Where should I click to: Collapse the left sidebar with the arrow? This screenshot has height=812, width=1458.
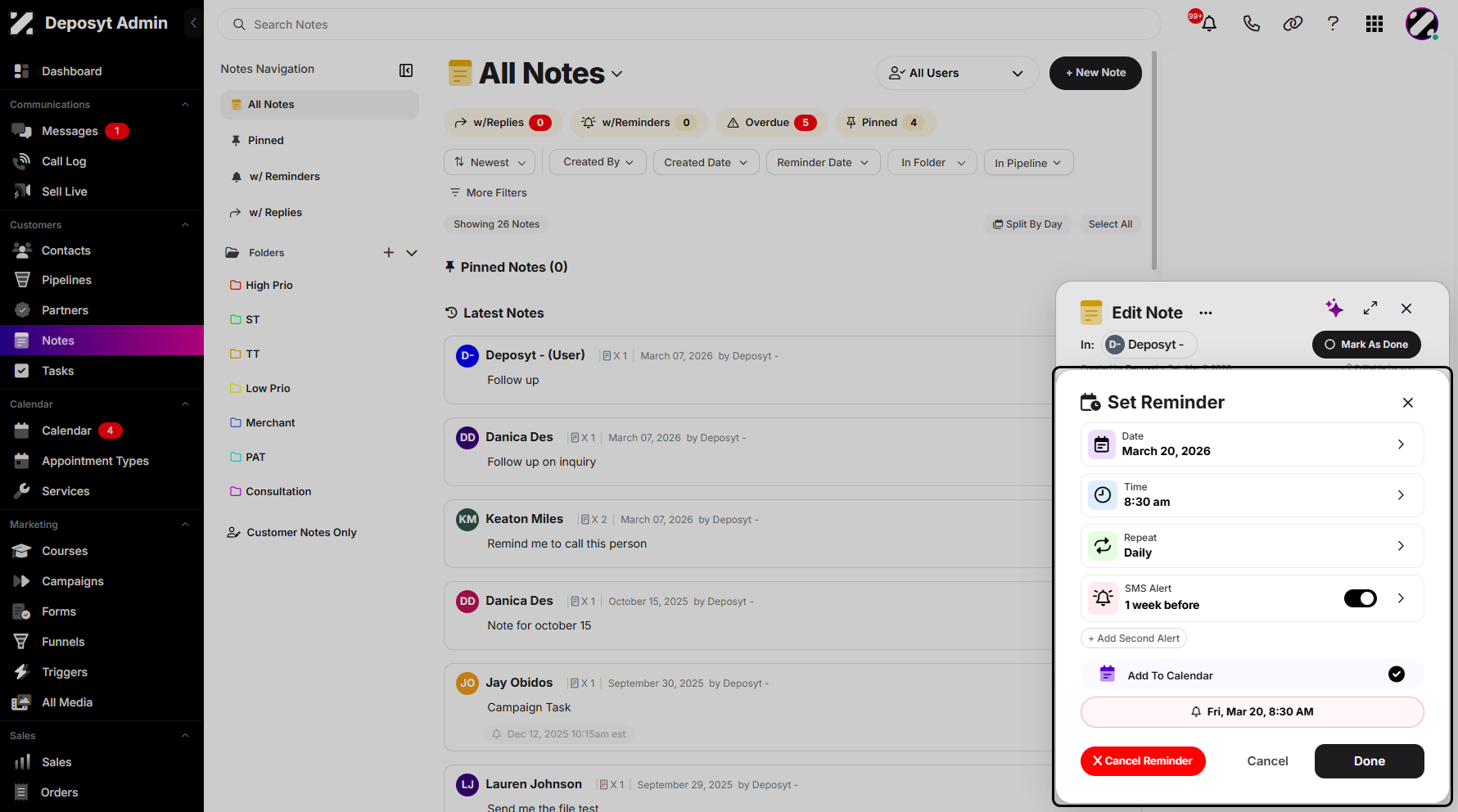point(193,23)
